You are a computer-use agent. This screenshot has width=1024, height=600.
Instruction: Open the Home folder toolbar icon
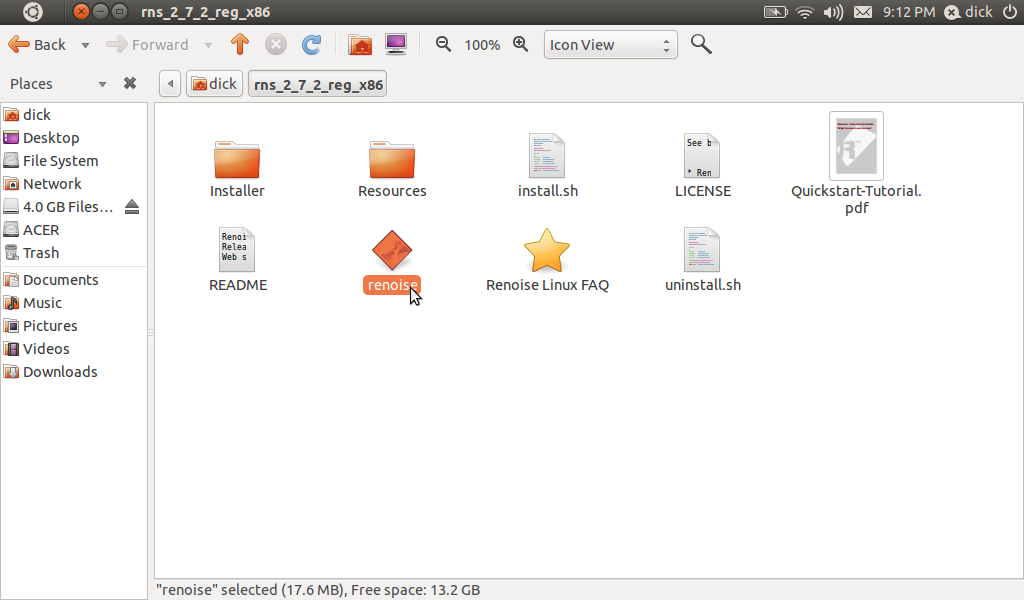360,44
